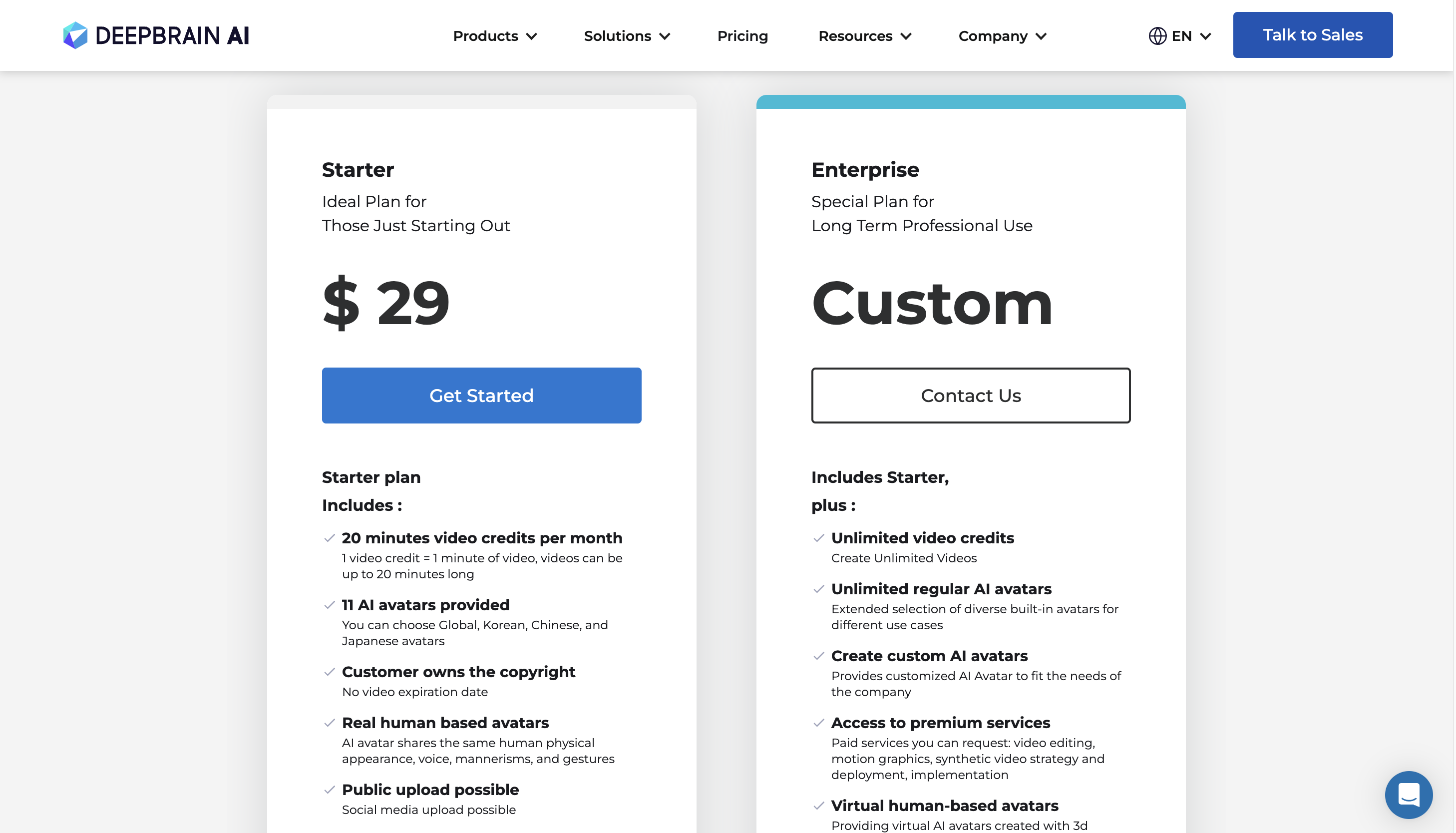Open the Solutions dropdown menu
Image resolution: width=1456 pixels, height=833 pixels.
click(626, 36)
